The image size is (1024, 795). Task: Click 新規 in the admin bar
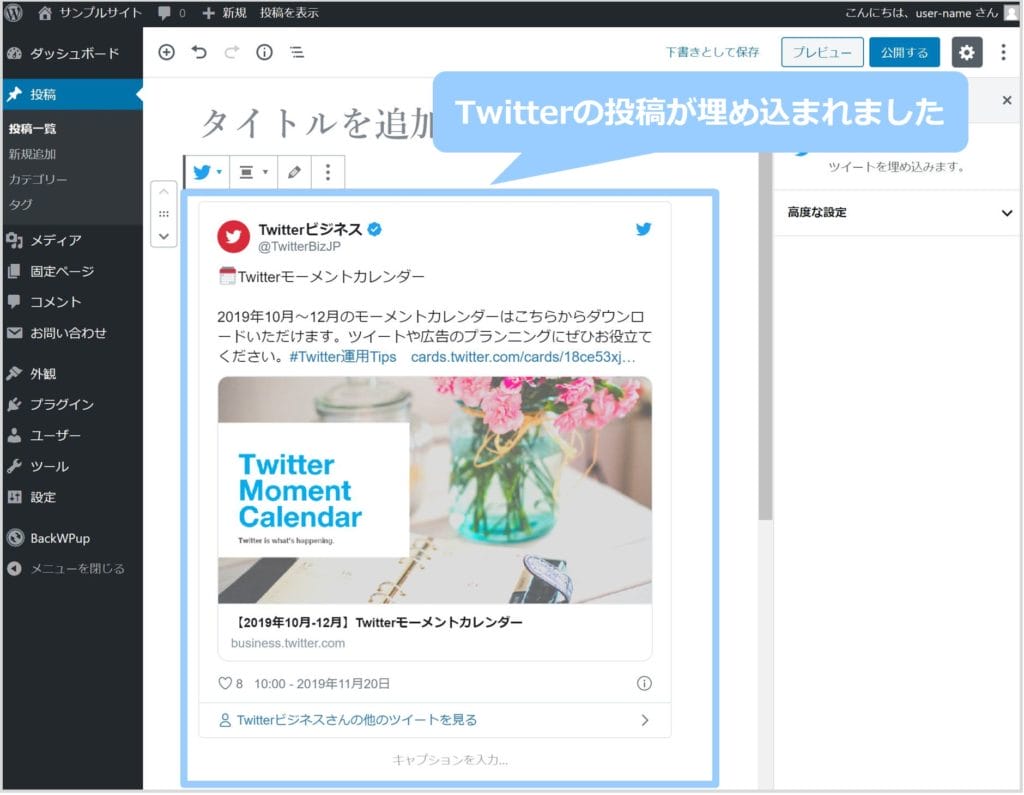click(225, 13)
